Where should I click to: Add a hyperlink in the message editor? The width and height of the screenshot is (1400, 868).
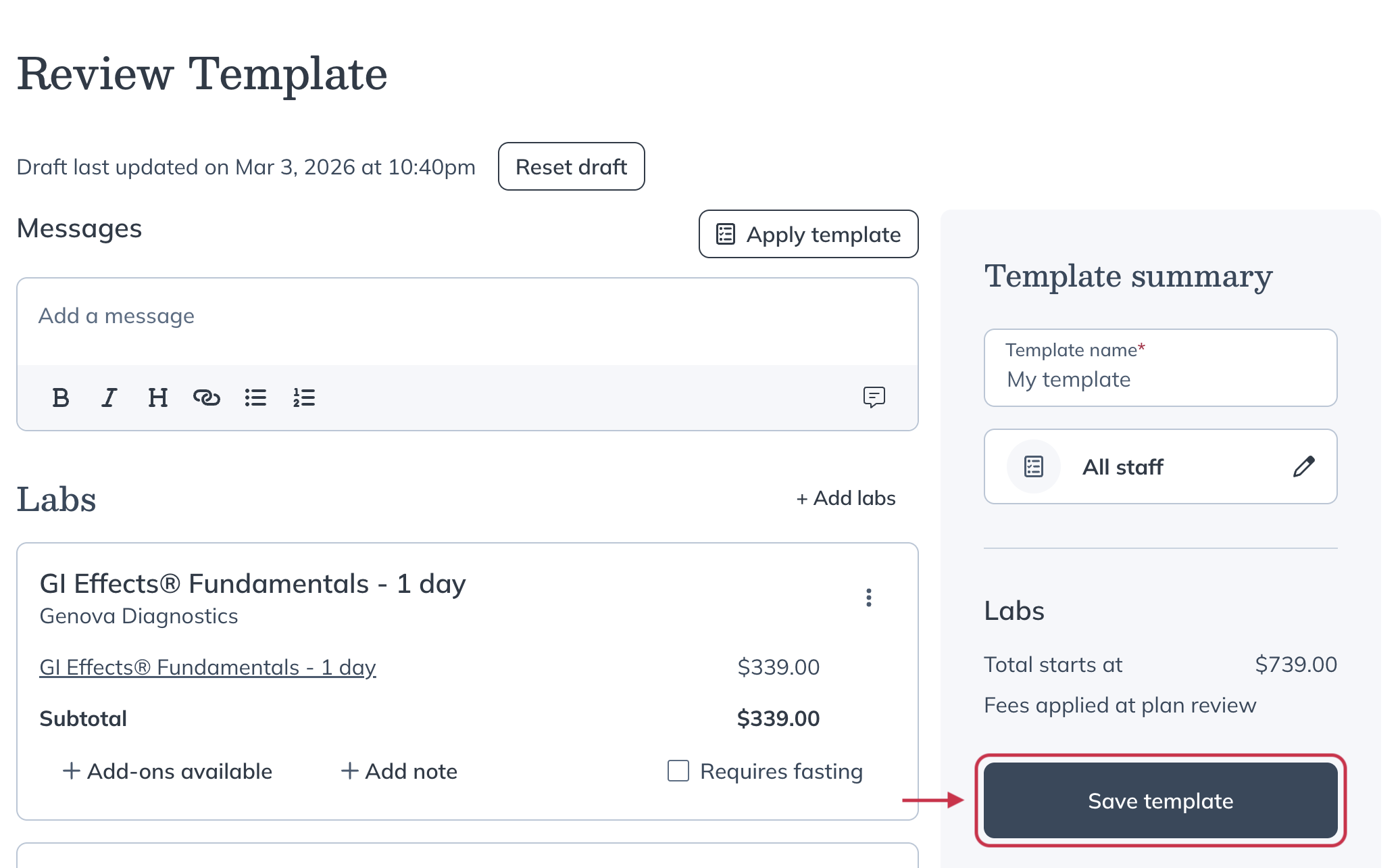pos(206,398)
